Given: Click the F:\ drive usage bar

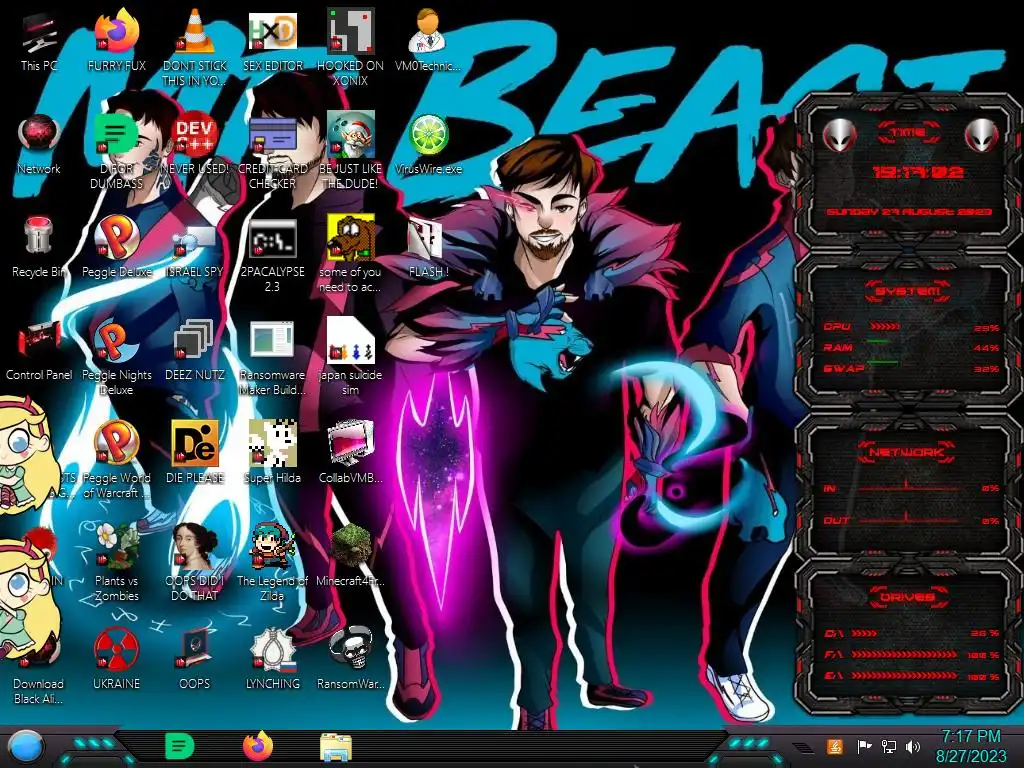Looking at the screenshot, I should click(x=904, y=654).
